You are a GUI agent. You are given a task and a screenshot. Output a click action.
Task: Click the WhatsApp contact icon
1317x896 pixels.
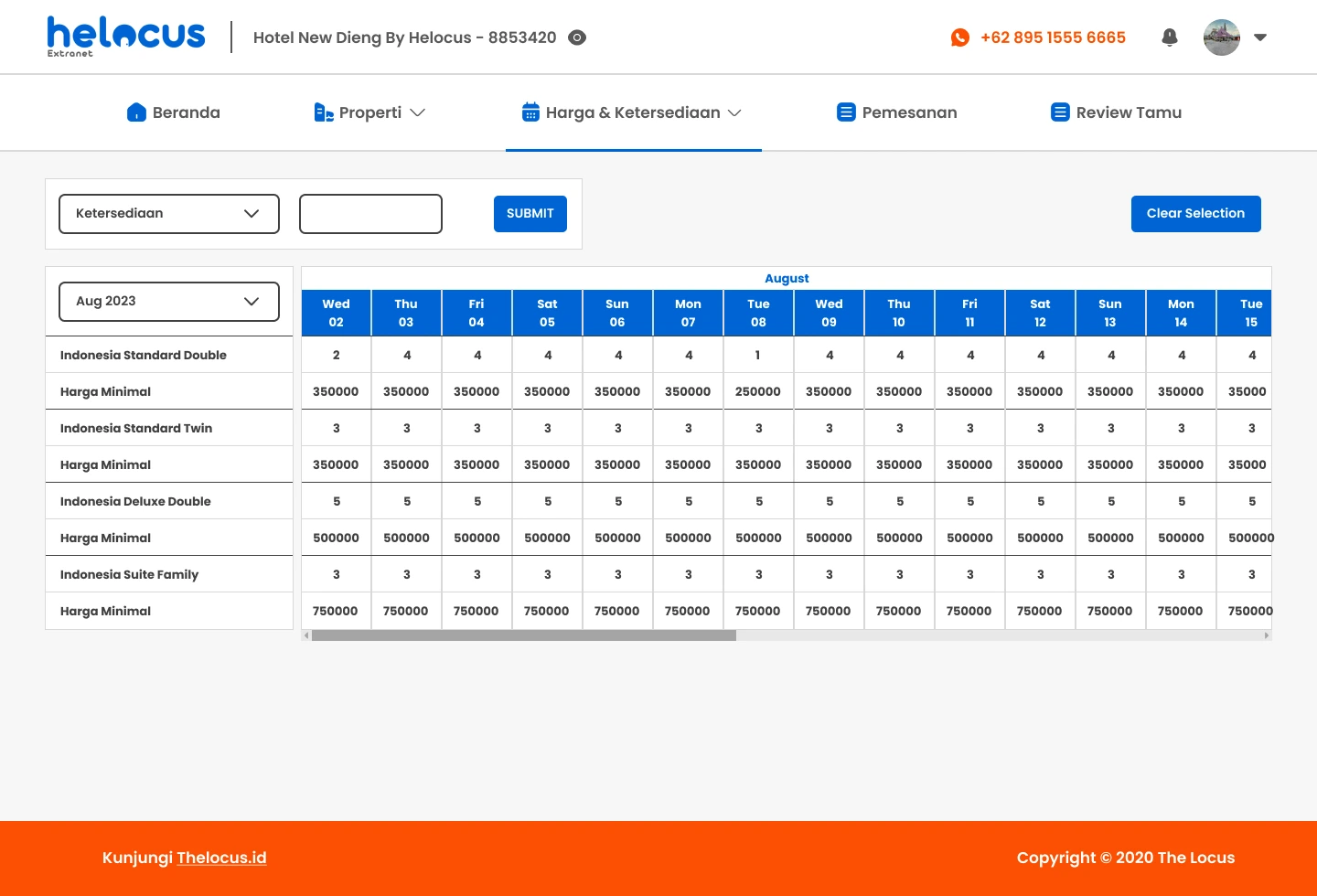pyautogui.click(x=959, y=37)
